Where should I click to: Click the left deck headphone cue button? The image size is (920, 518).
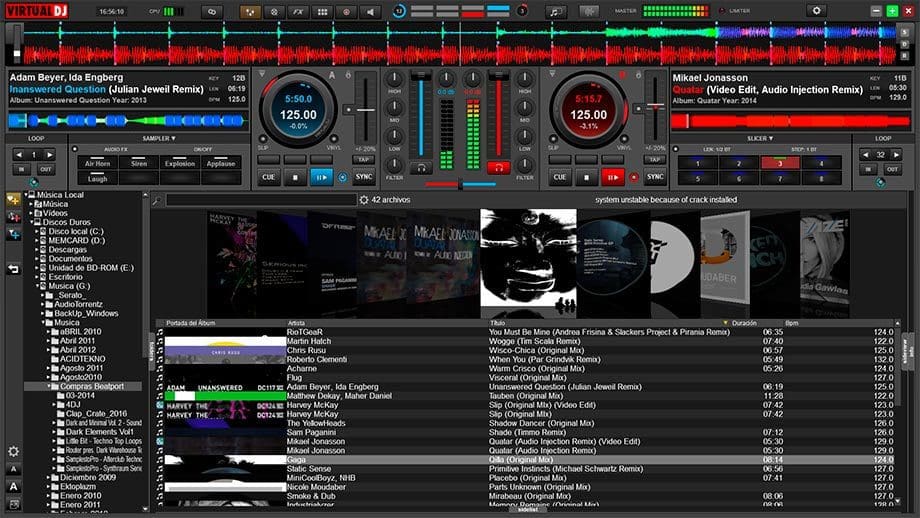click(x=421, y=168)
